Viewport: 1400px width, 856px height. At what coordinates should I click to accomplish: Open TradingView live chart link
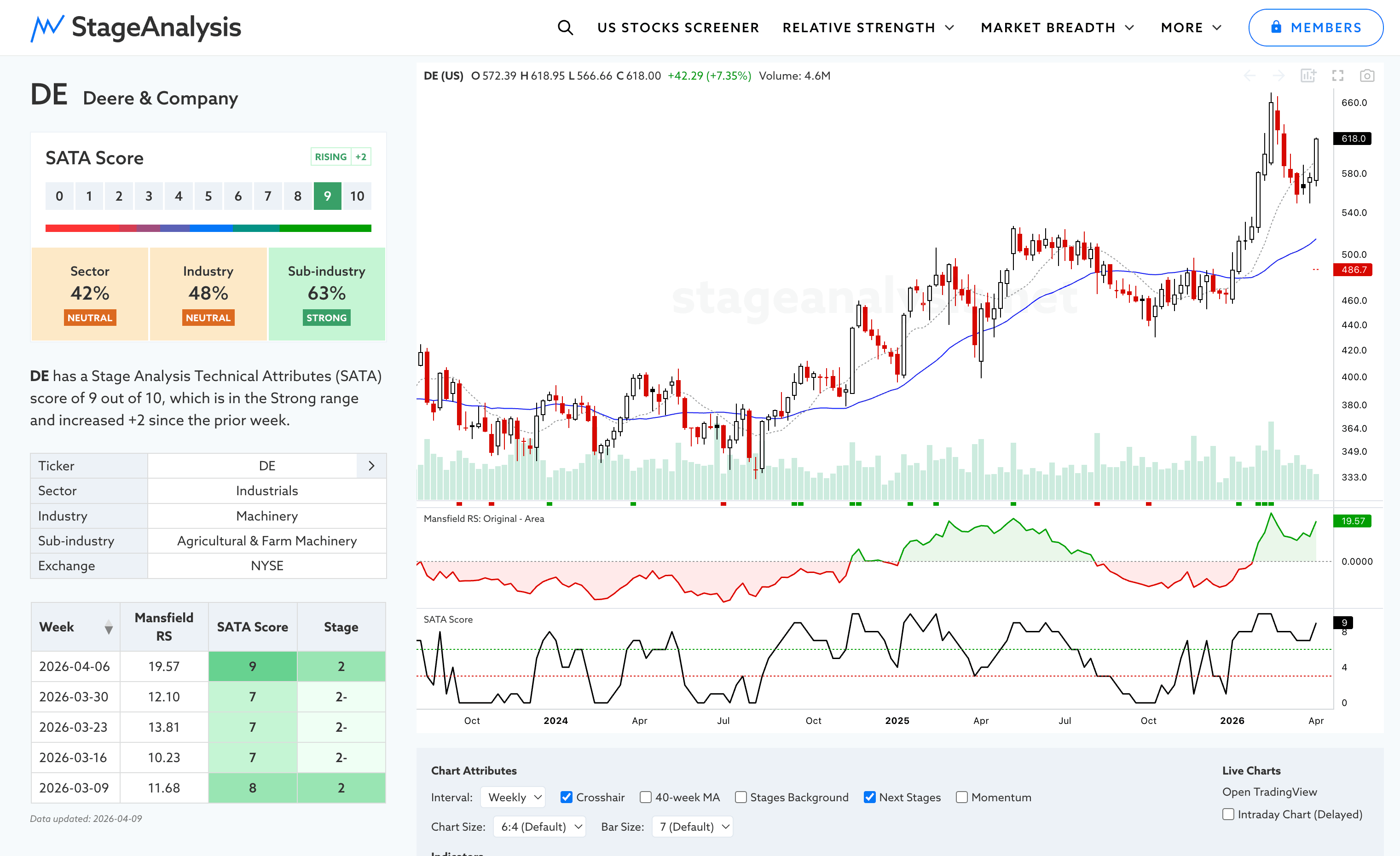click(1269, 792)
